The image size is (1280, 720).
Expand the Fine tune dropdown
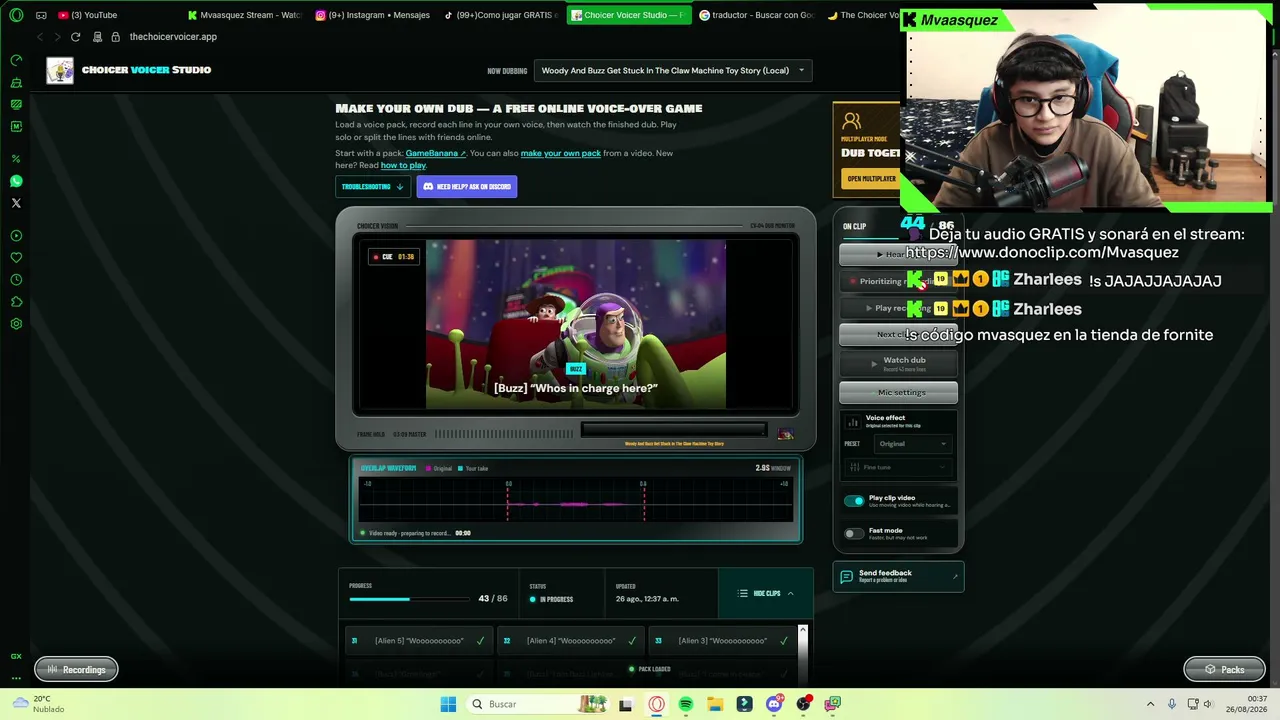tap(898, 467)
